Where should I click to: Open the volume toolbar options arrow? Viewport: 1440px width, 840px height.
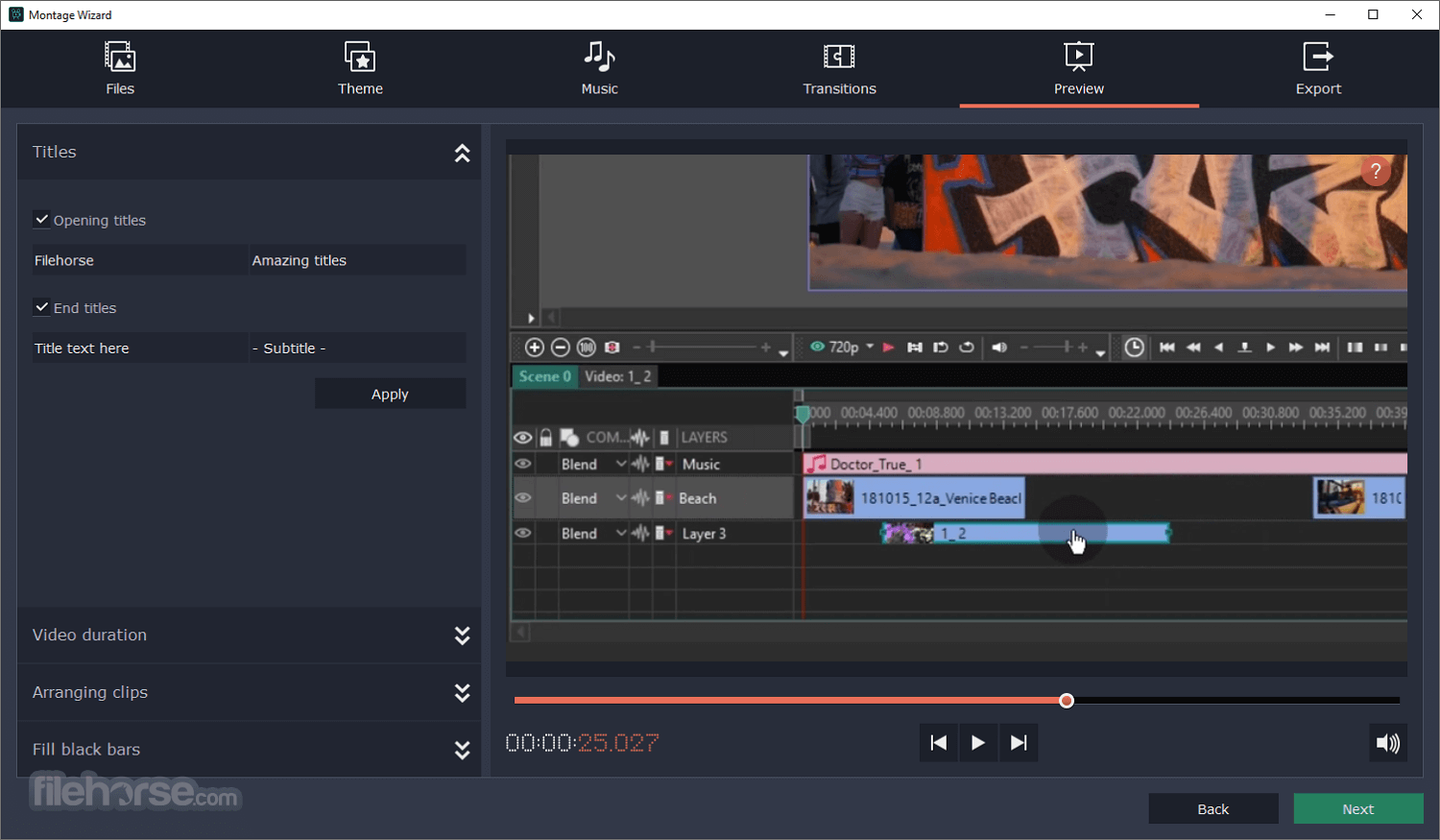tap(1100, 352)
